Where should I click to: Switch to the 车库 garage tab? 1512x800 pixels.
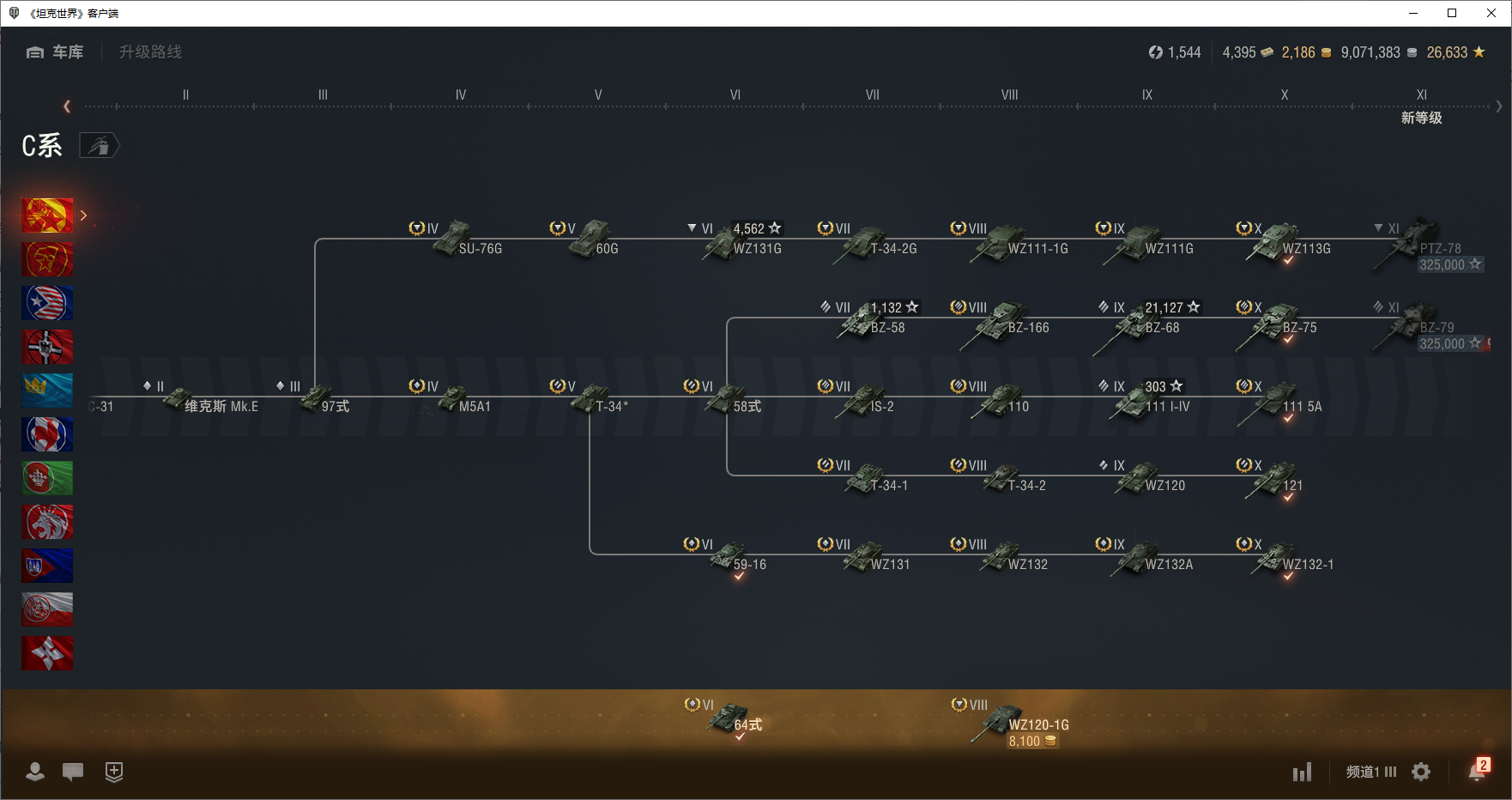(x=56, y=52)
